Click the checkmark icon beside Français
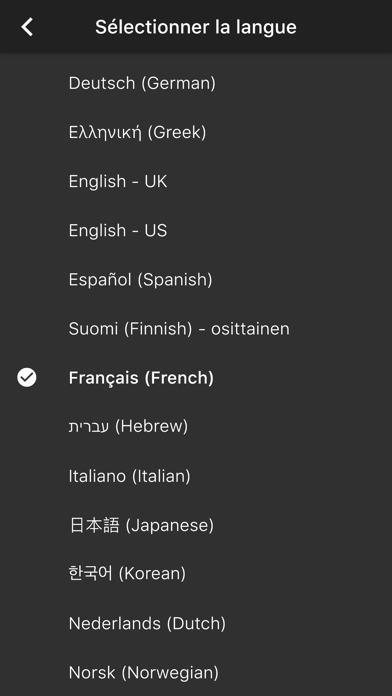 pyautogui.click(x=27, y=378)
